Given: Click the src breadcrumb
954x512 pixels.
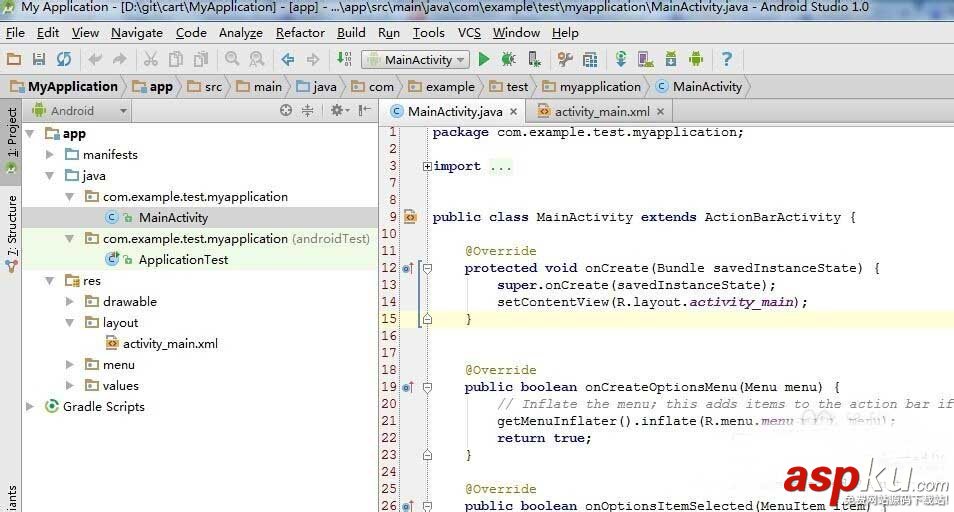Looking at the screenshot, I should [205, 87].
